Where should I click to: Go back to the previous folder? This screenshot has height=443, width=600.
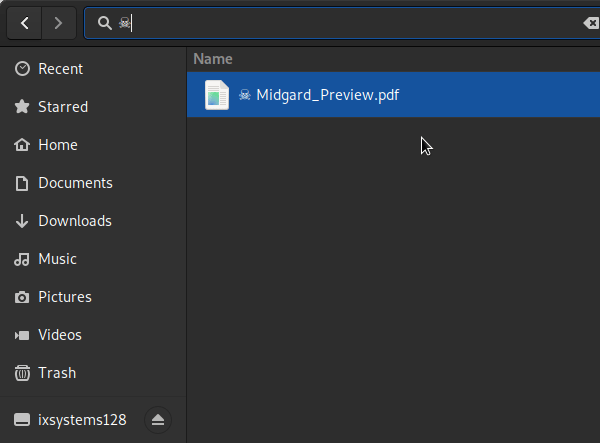pos(24,22)
